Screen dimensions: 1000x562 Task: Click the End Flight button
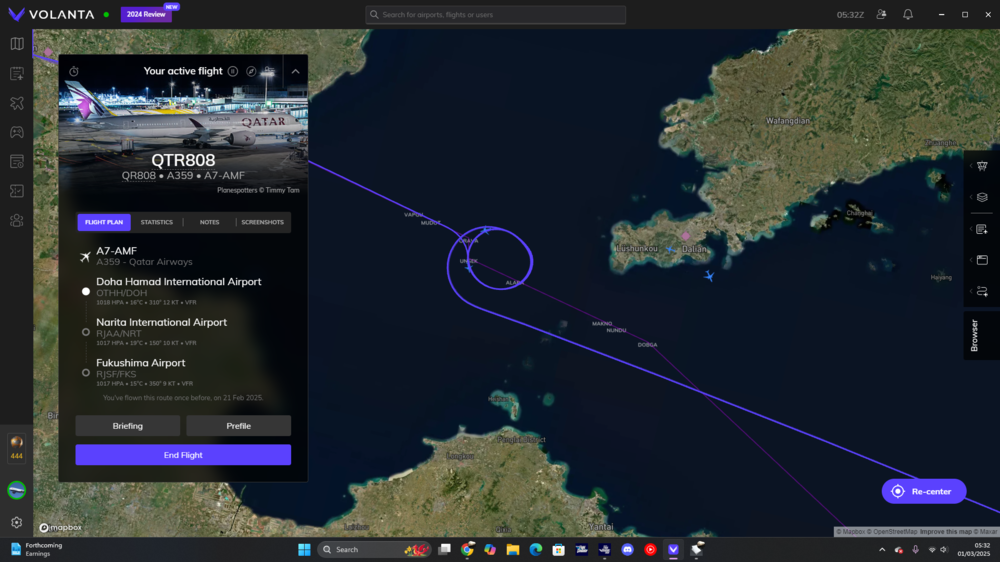pos(183,455)
